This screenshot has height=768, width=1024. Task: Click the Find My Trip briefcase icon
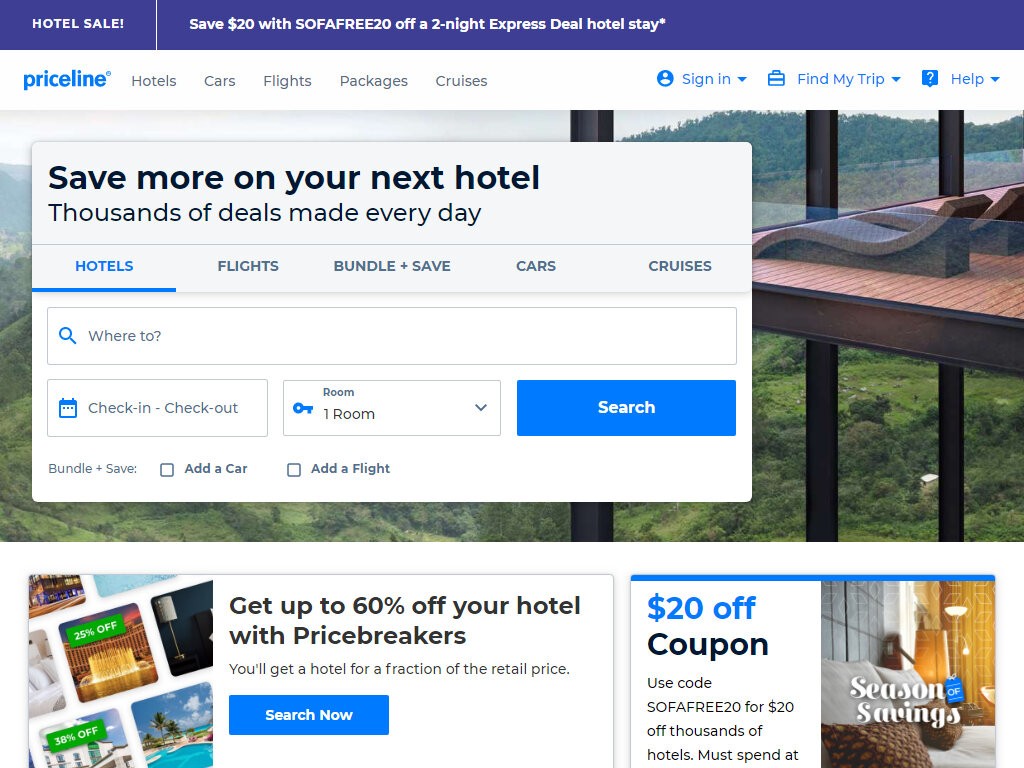point(776,78)
